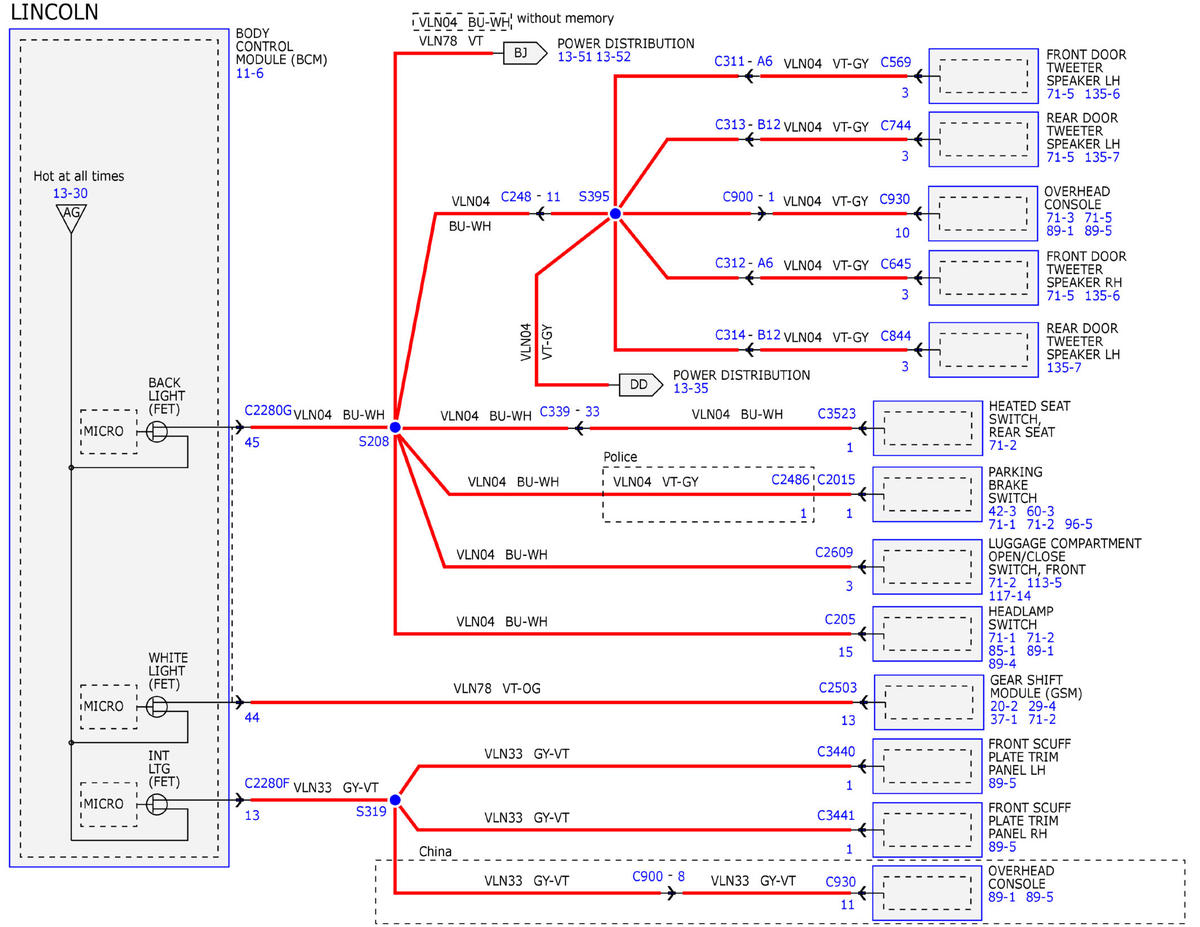Click connector label C3523 at heated seat switch
The height and width of the screenshot is (927, 1200).
click(x=836, y=412)
